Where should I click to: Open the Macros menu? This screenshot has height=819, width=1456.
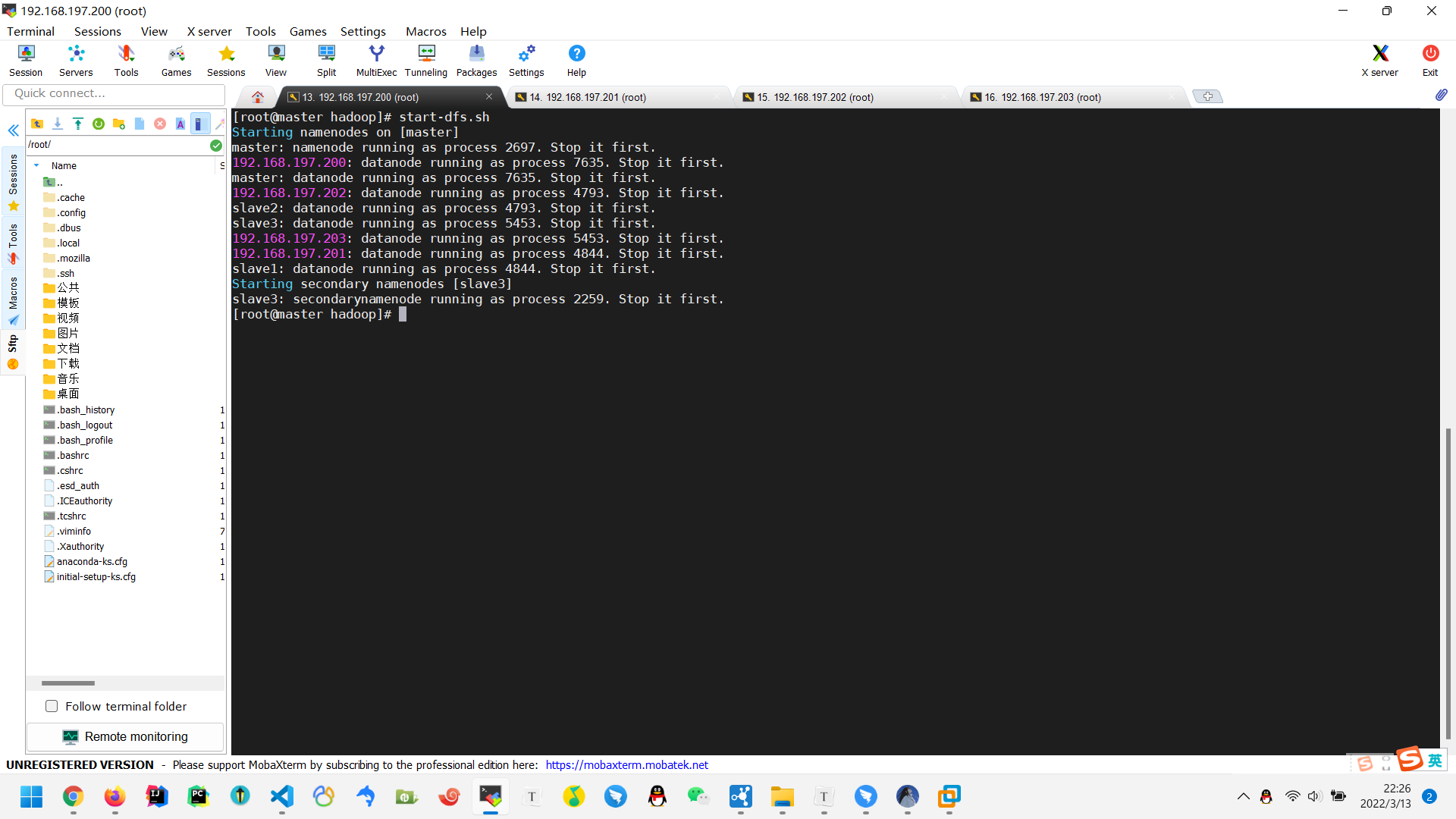(425, 31)
